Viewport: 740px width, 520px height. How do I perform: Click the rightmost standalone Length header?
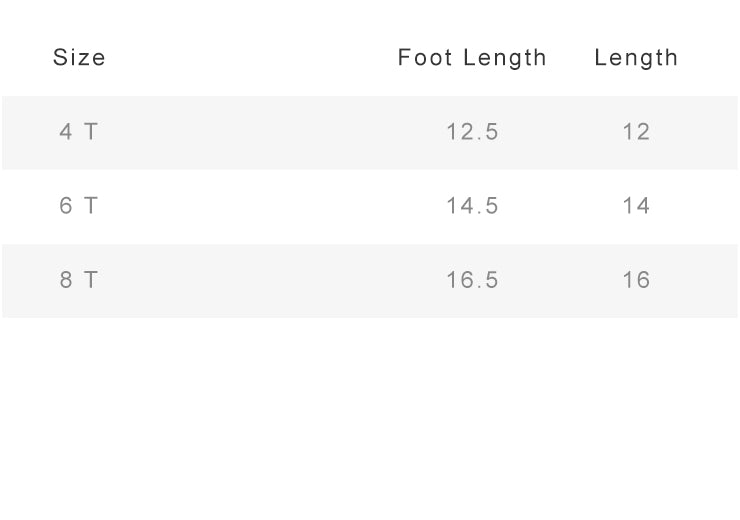point(636,58)
